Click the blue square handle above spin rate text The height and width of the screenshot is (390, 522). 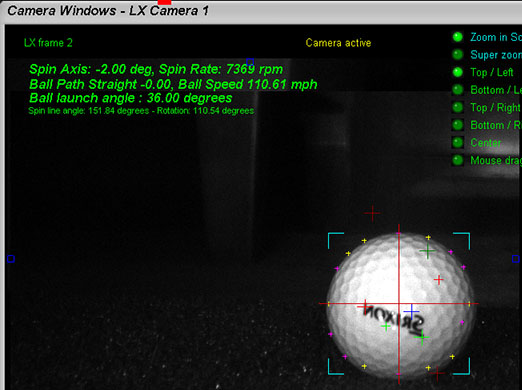coord(250,62)
